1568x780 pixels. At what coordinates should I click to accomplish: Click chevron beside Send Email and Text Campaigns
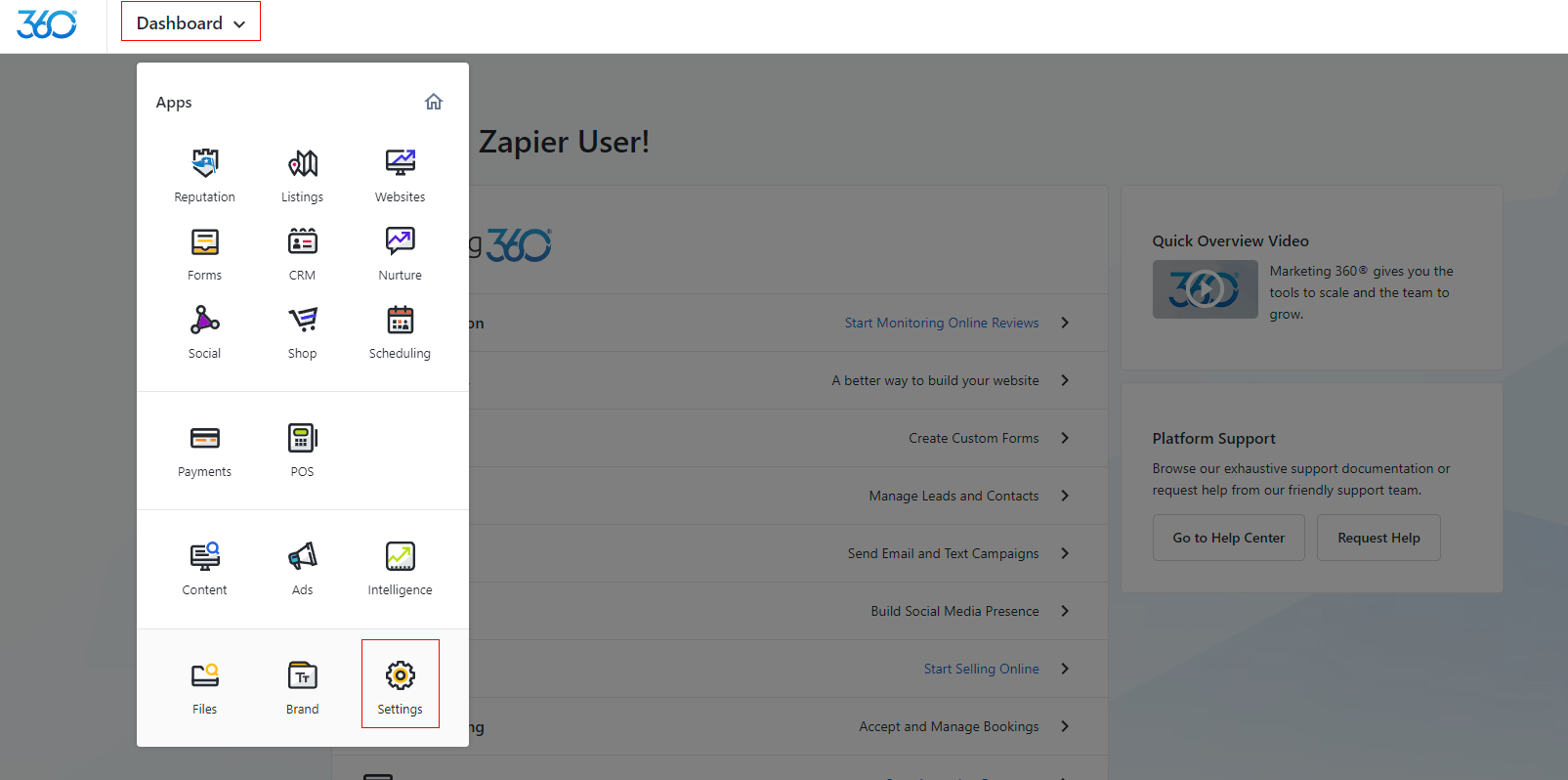[x=1065, y=553]
